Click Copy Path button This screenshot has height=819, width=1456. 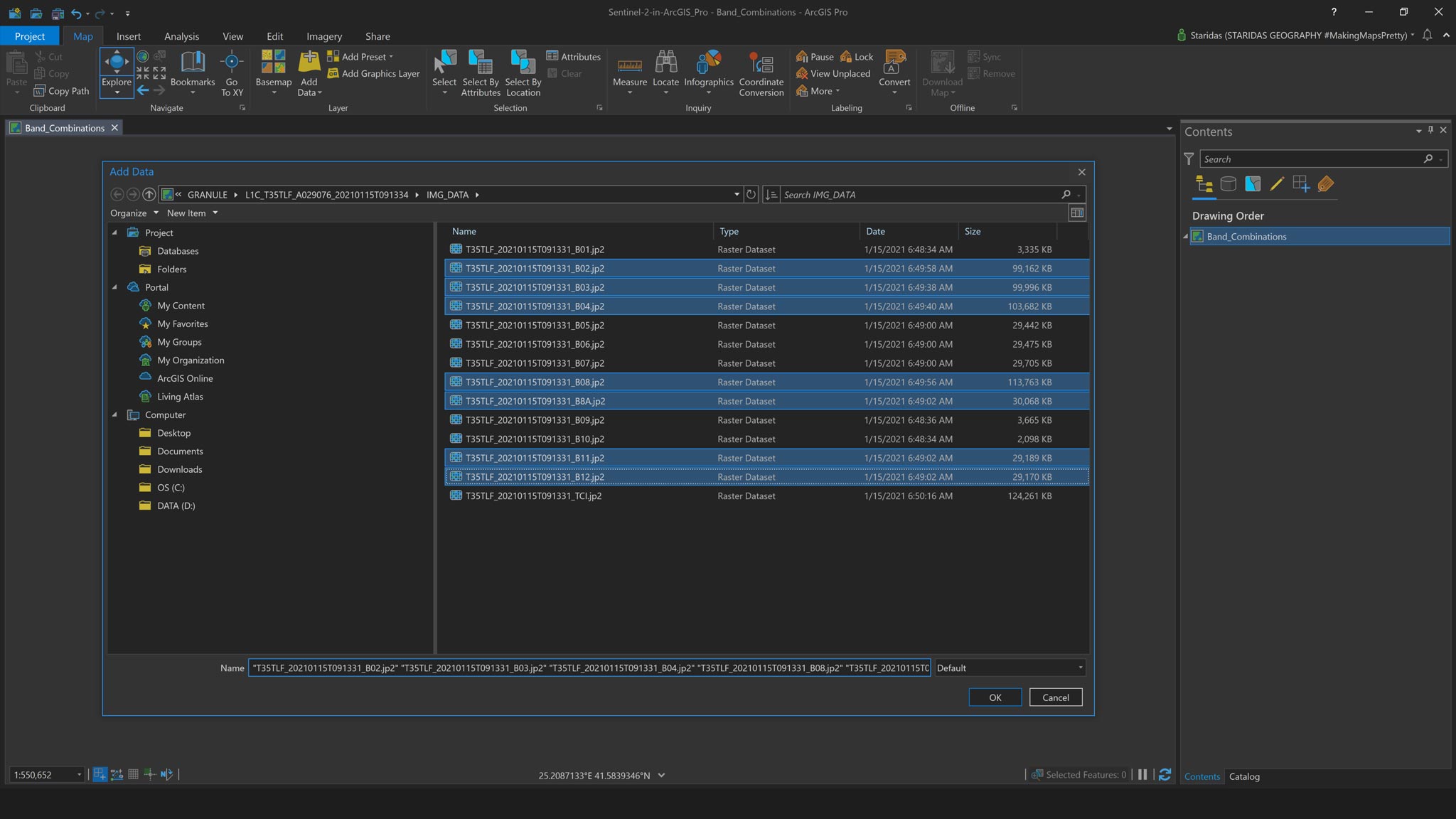click(62, 91)
